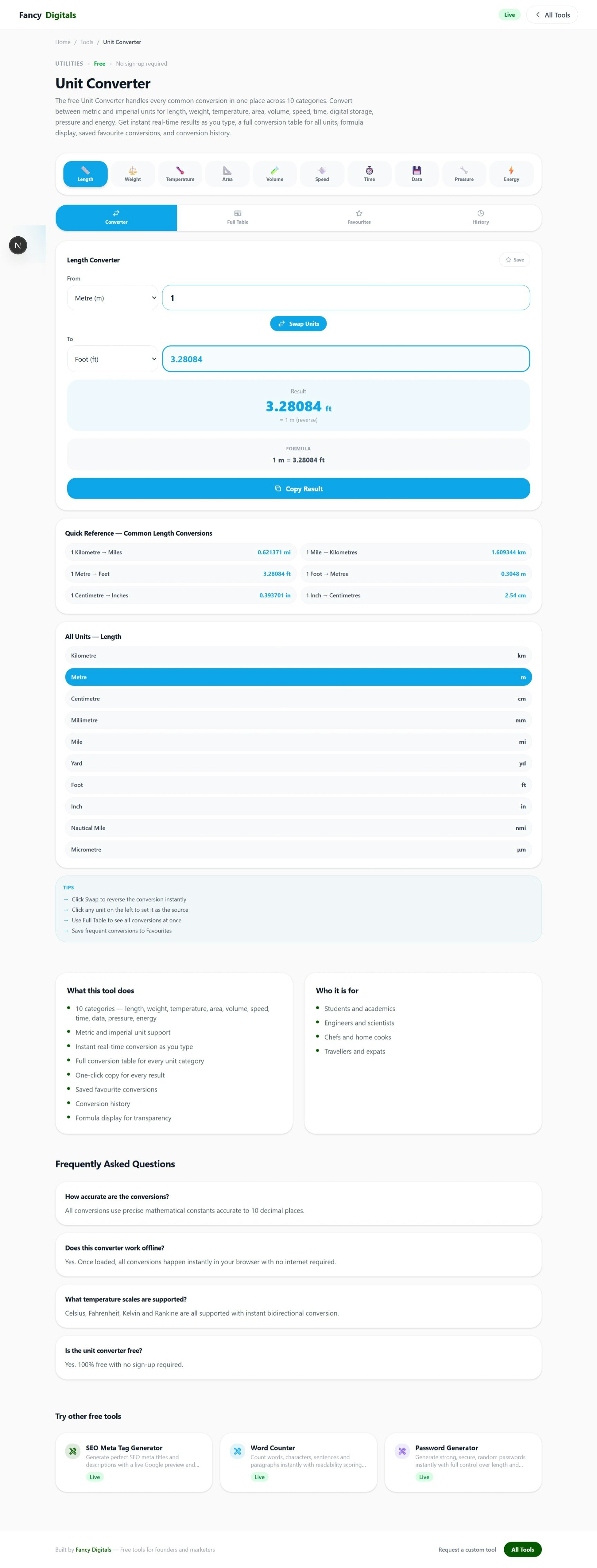This screenshot has height=1568, width=597.
Task: Click the To value field showing 3.28084
Action: pos(346,359)
